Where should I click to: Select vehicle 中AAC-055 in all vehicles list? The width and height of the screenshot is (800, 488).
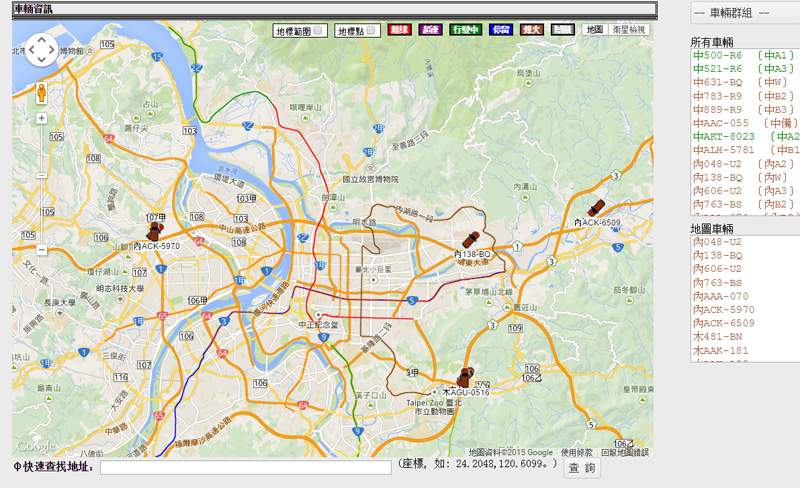745,123
